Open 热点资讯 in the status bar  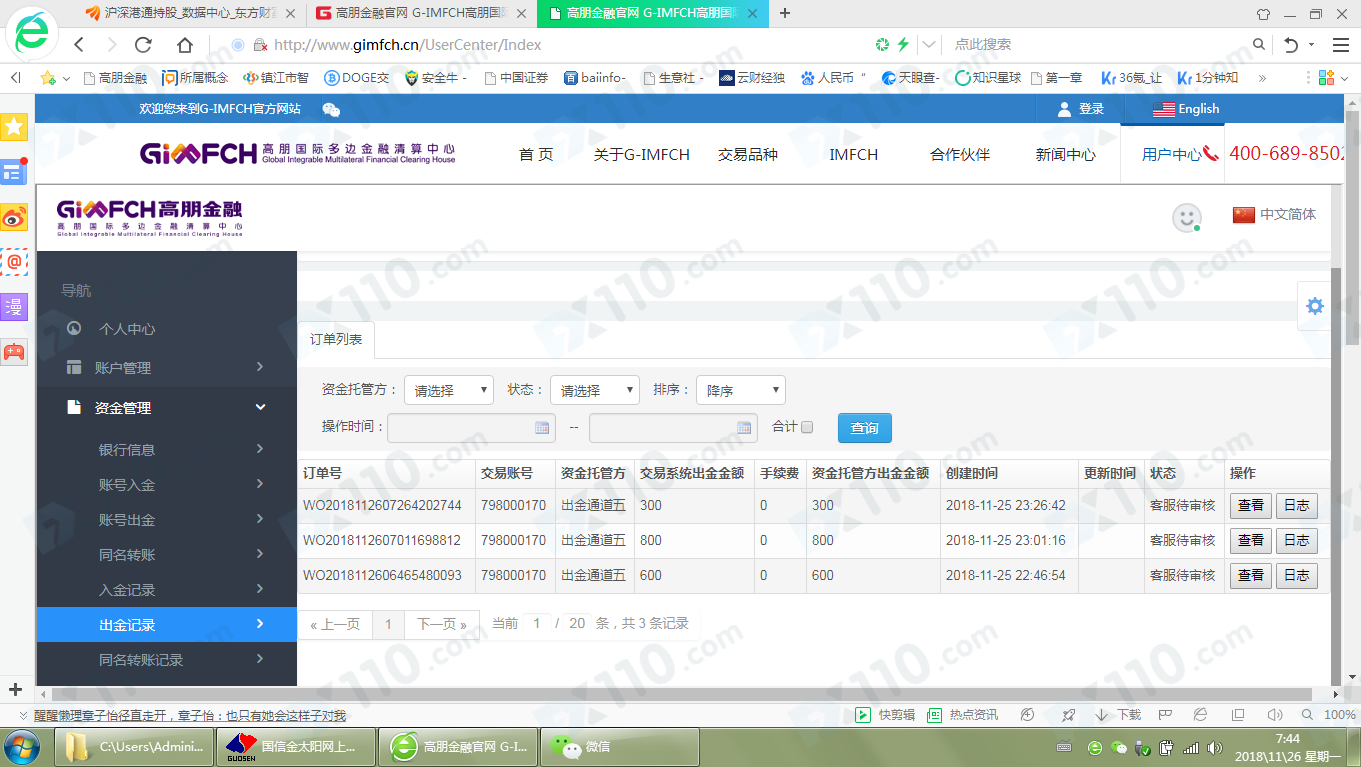(962, 715)
